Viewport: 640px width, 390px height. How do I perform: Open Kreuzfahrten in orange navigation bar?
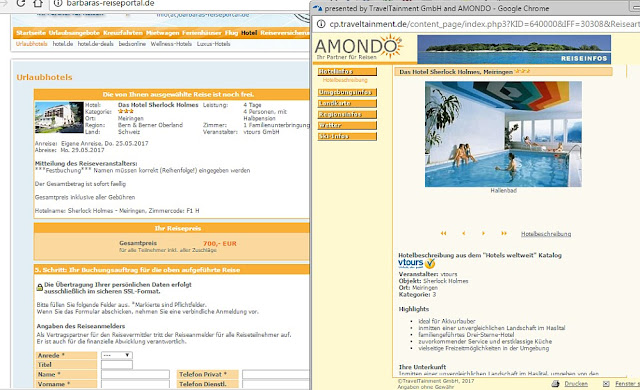[122, 33]
